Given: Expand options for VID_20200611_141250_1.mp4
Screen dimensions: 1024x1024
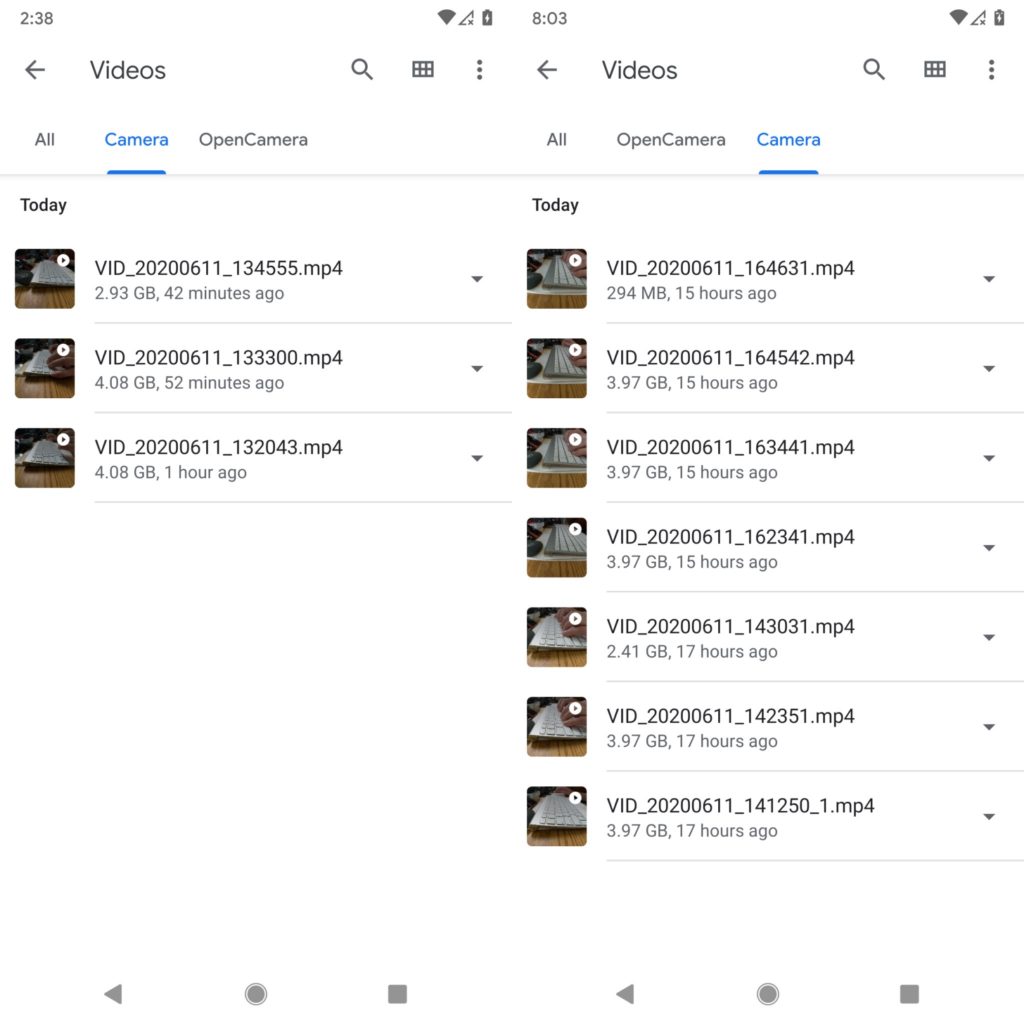Looking at the screenshot, I should click(989, 816).
